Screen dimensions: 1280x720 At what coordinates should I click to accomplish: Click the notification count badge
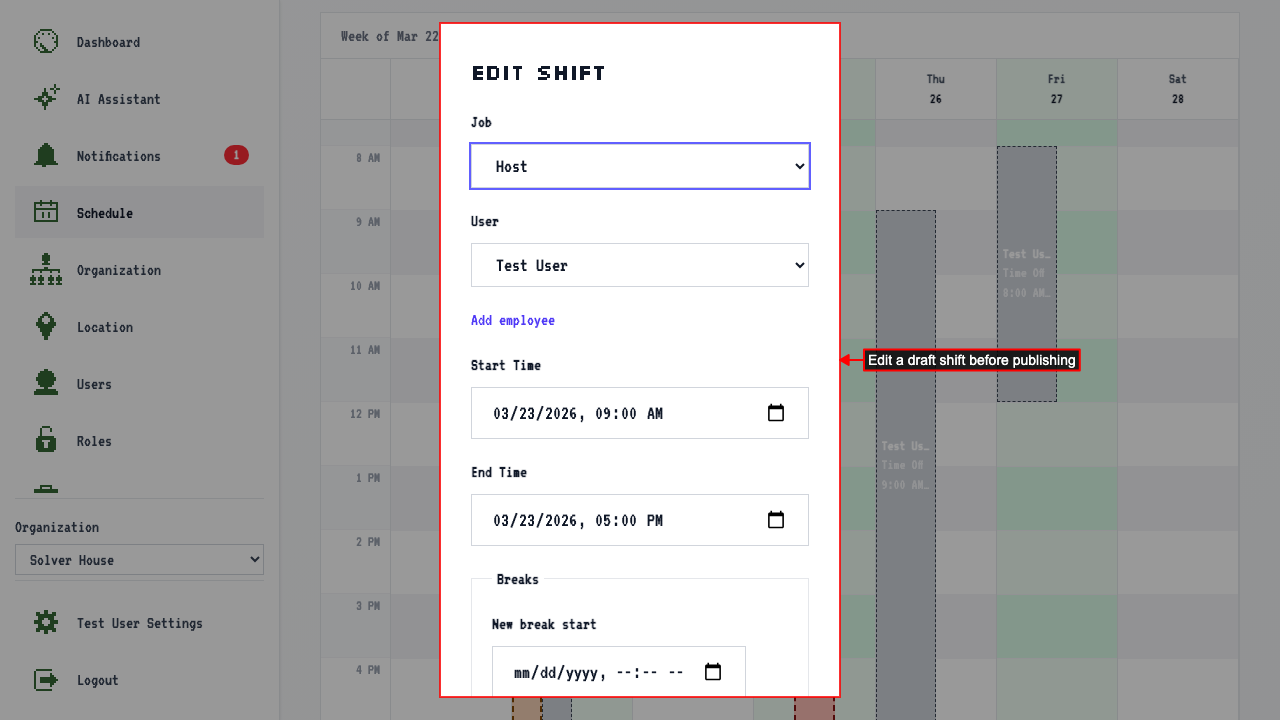tap(236, 155)
